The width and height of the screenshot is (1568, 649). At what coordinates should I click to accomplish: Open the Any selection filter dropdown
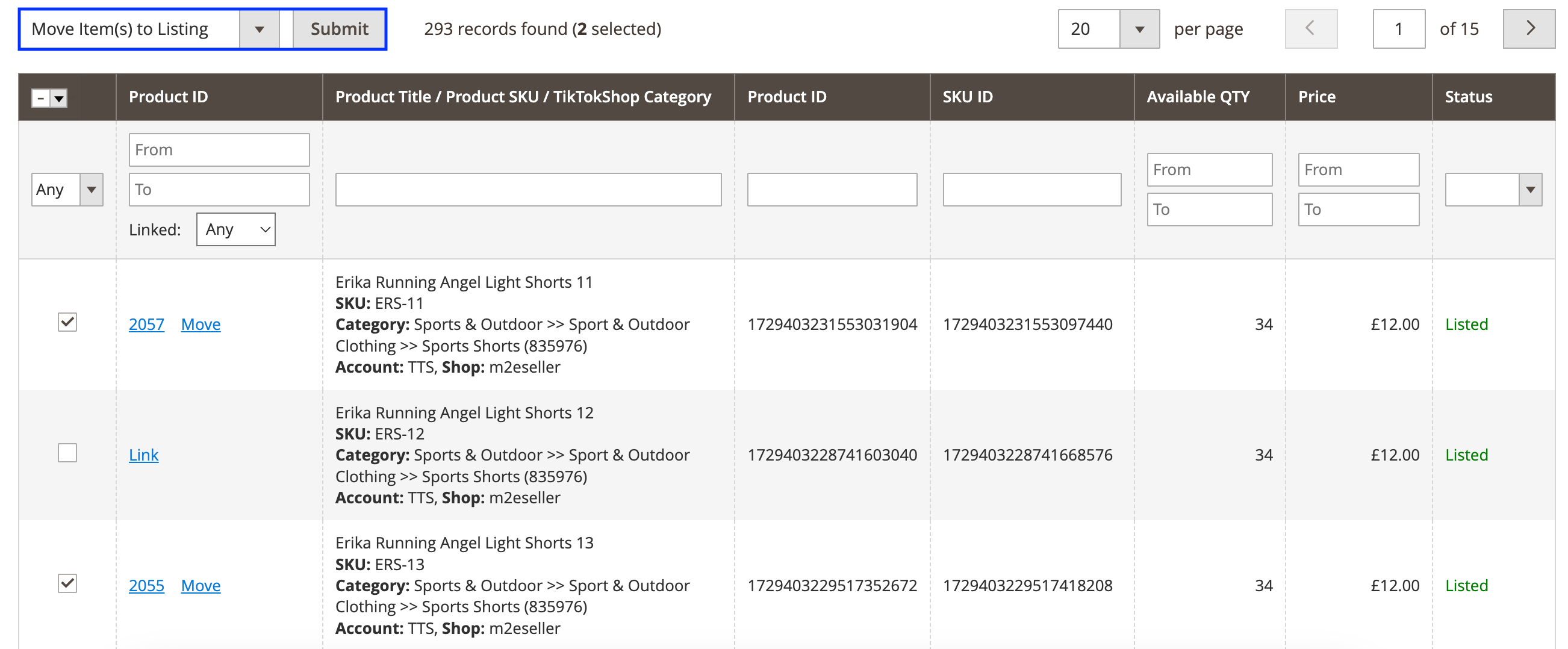tap(67, 190)
